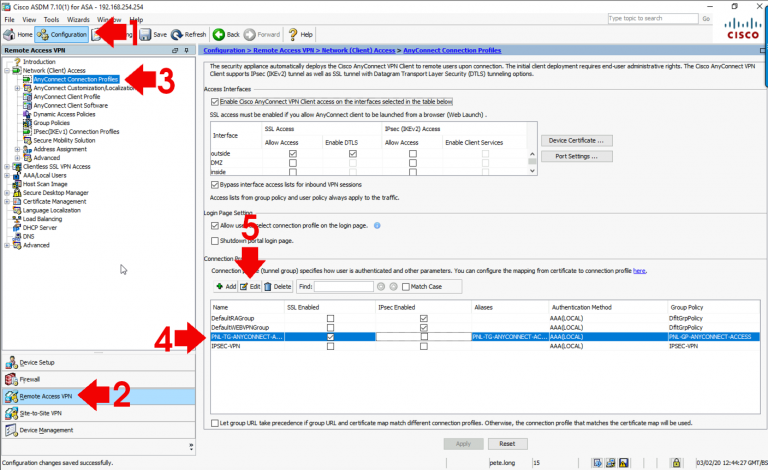
Task: Click Port Settings button
Action: (576, 157)
